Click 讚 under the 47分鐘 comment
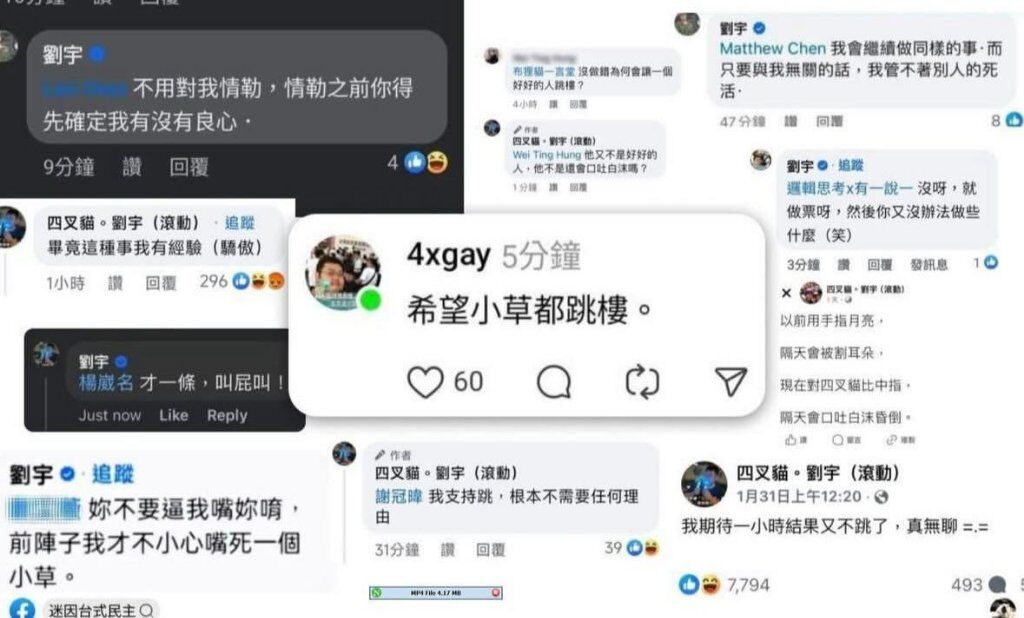This screenshot has height=618, width=1024. coord(790,121)
